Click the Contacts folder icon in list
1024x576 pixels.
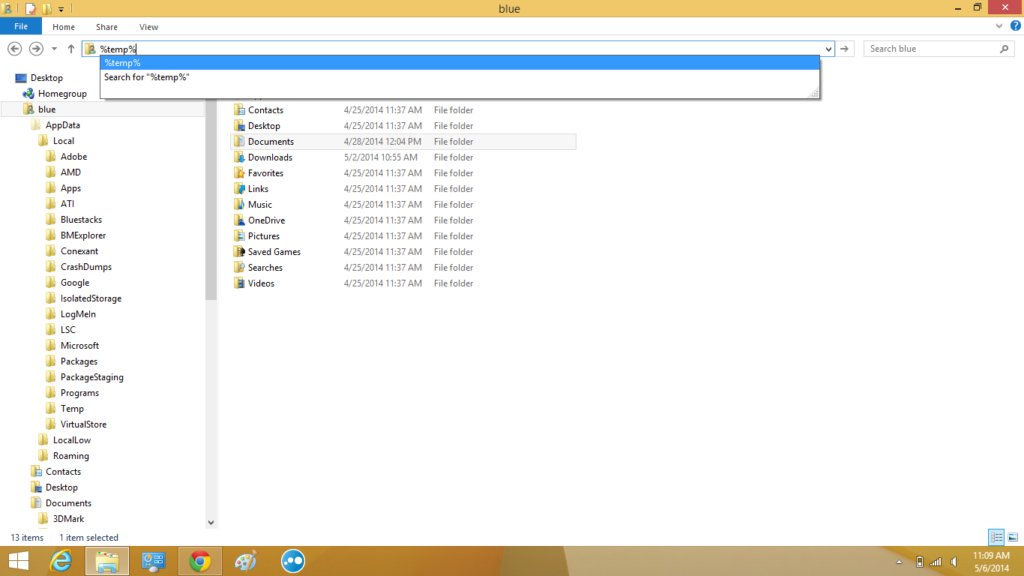pyautogui.click(x=240, y=110)
